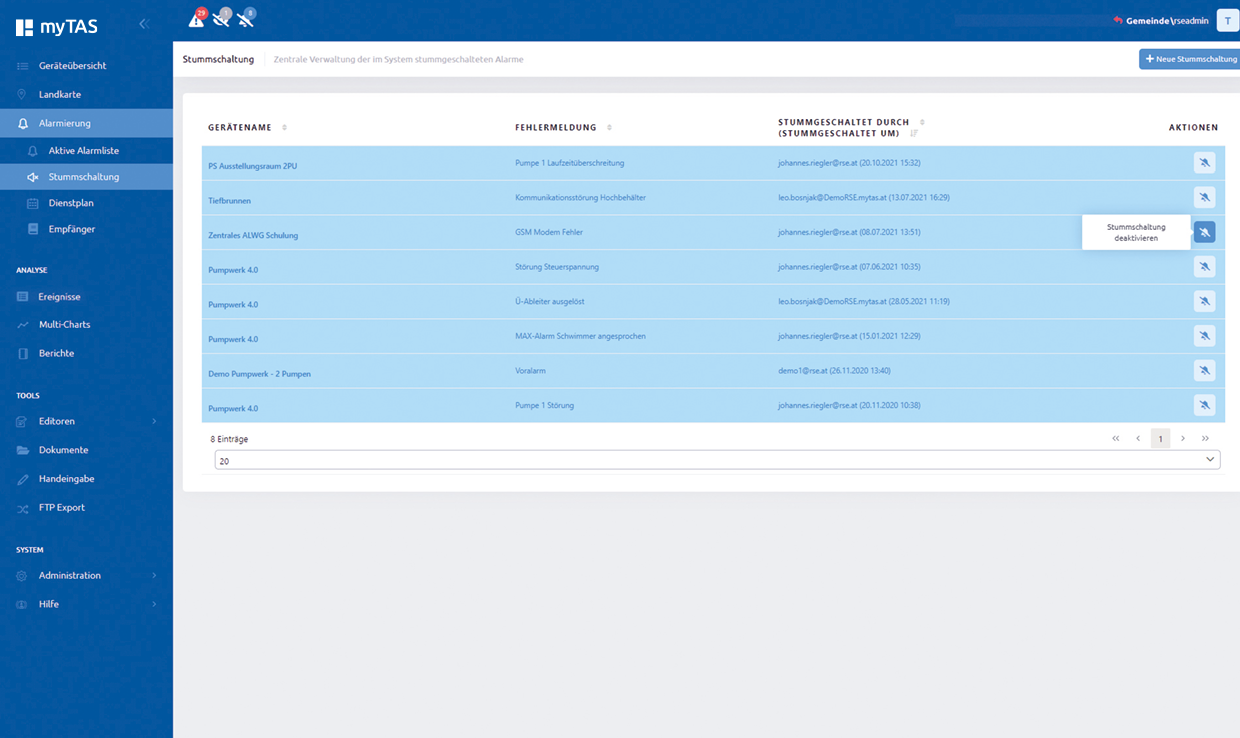Image resolution: width=1240 pixels, height=738 pixels.
Task: Open device link Tiefbrunnen
Action: 229,200
